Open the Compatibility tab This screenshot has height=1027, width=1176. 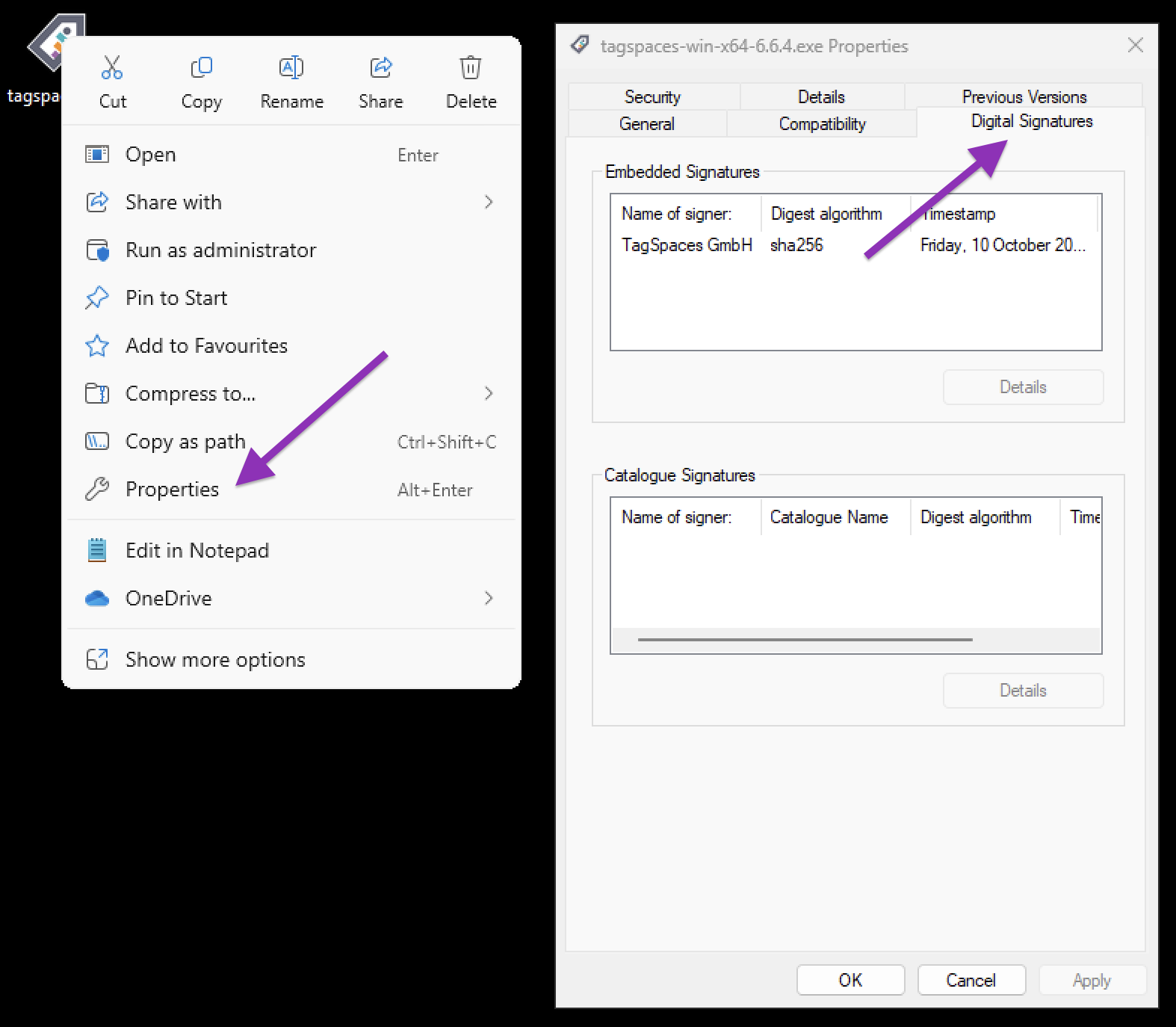coord(822,124)
